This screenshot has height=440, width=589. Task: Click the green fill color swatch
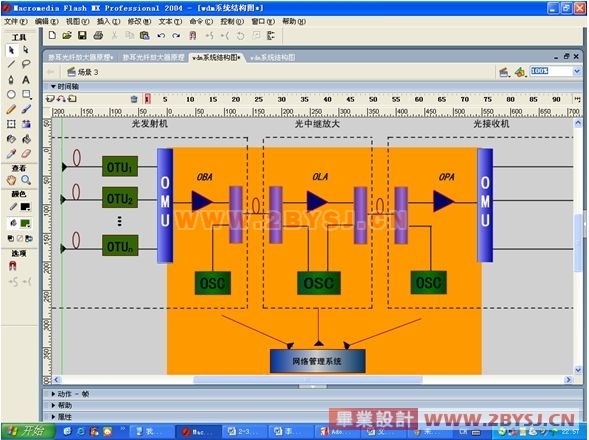[x=25, y=224]
